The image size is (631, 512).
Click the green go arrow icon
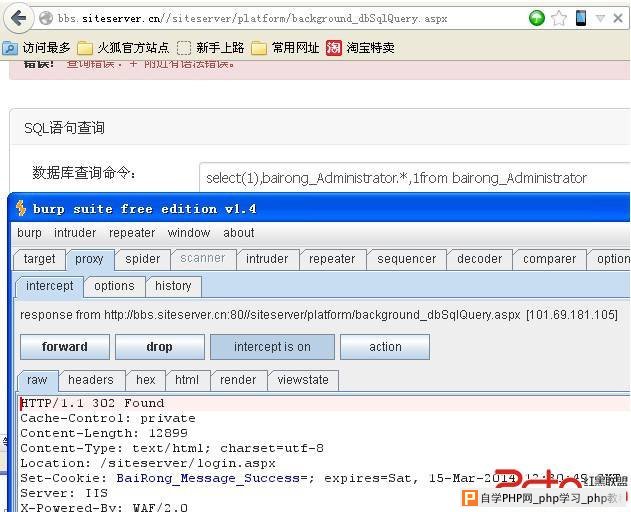click(536, 18)
